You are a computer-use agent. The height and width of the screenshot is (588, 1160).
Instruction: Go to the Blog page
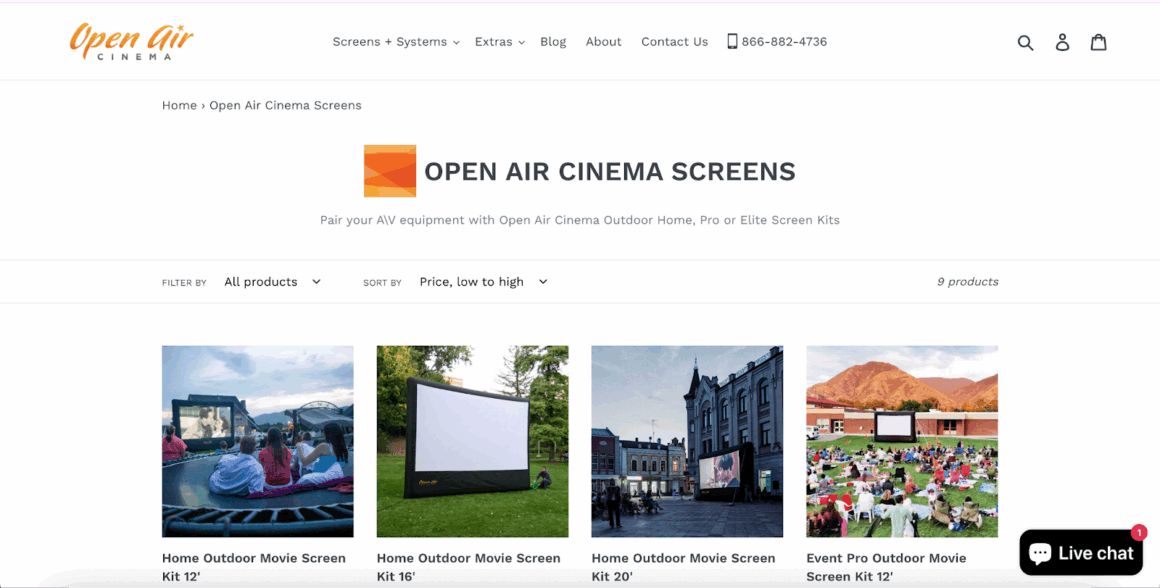553,42
